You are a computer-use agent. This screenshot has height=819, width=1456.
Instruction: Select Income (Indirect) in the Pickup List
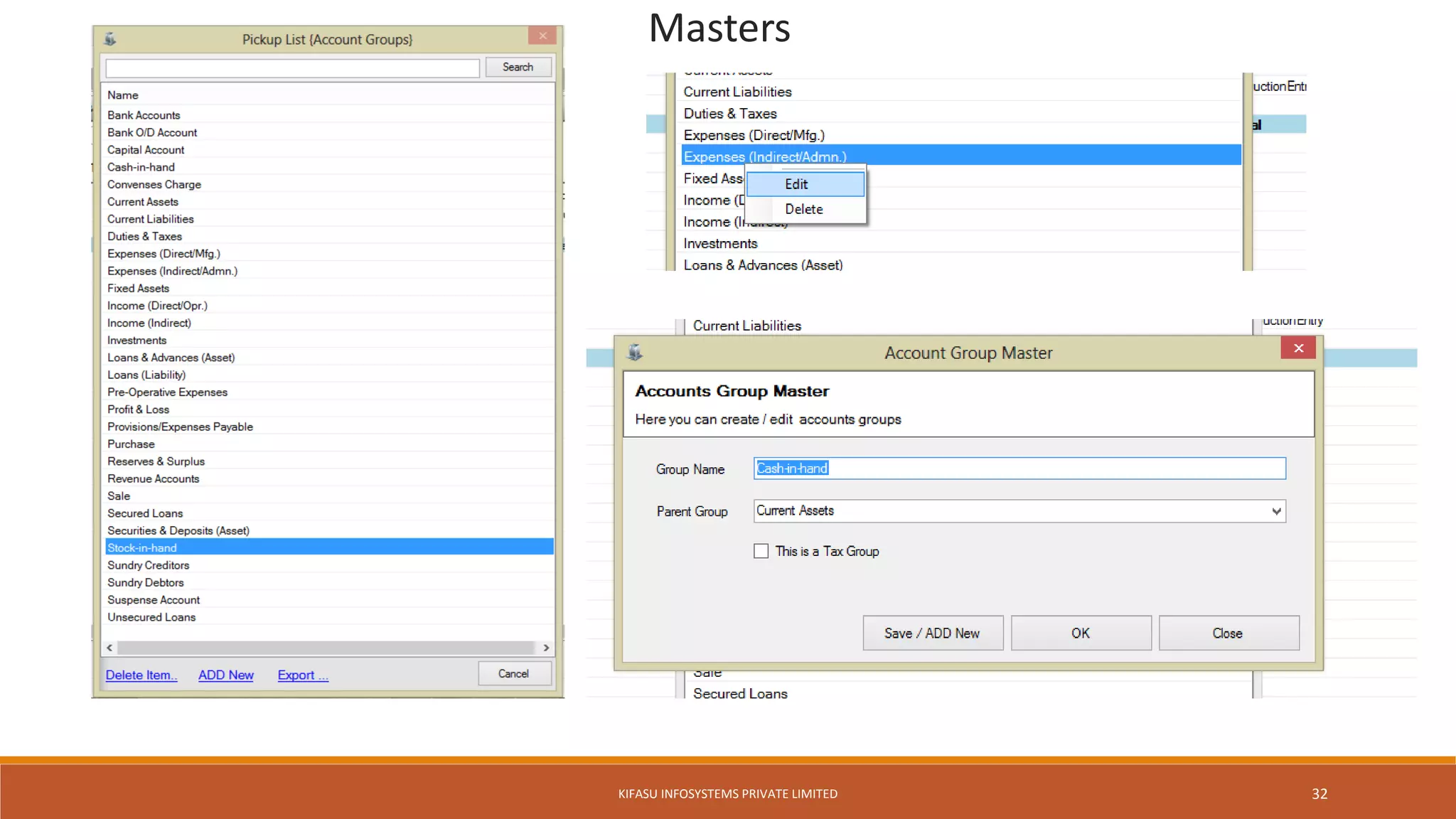coord(329,323)
